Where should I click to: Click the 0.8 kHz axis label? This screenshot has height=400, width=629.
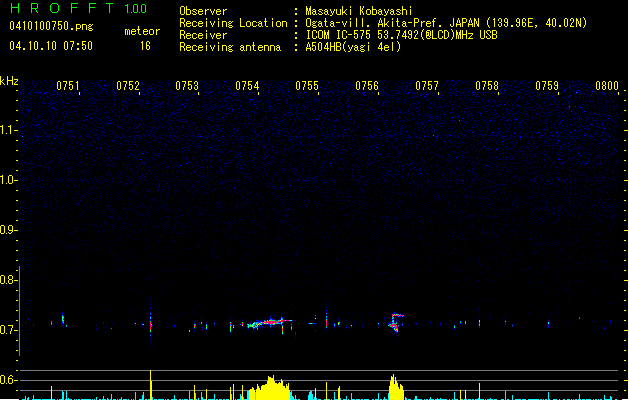point(8,280)
